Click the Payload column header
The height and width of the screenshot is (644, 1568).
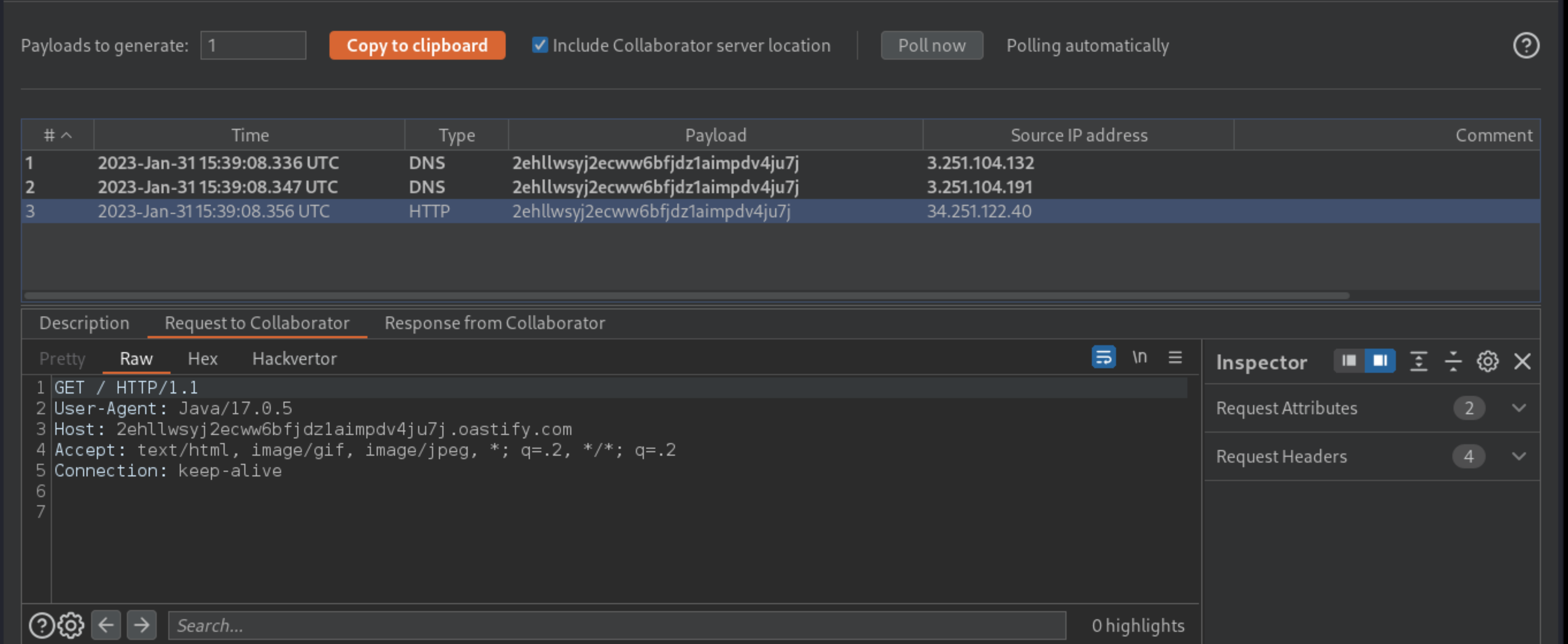pos(715,135)
